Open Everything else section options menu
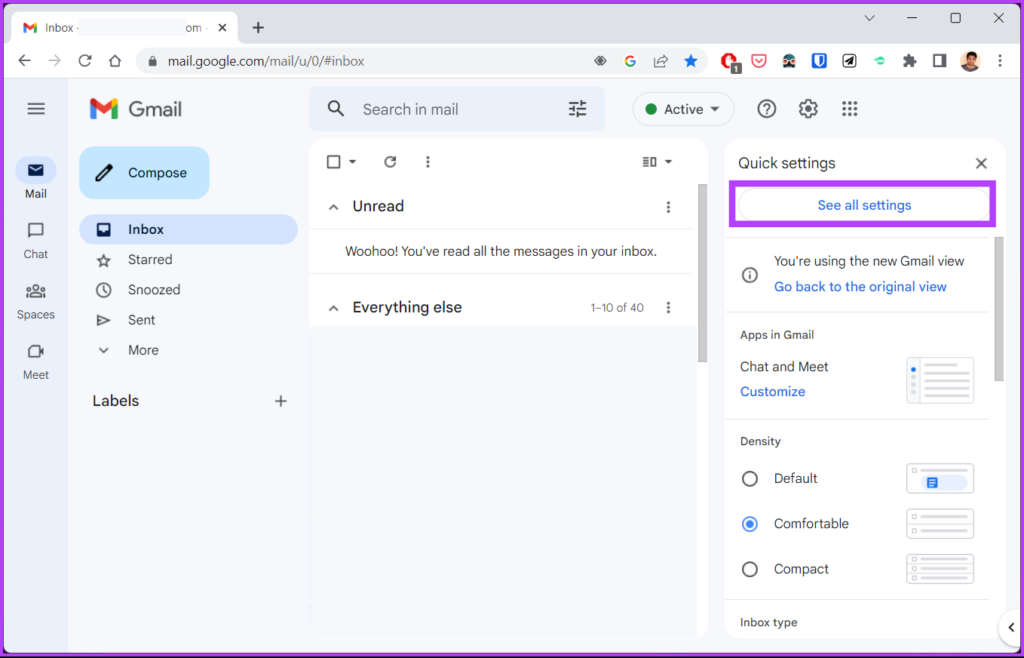Image resolution: width=1024 pixels, height=658 pixels. (x=667, y=307)
